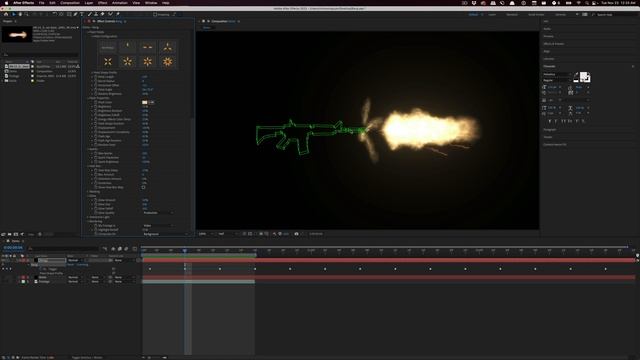
Task: Select the Clone Stamp tool
Action: click(x=96, y=14)
